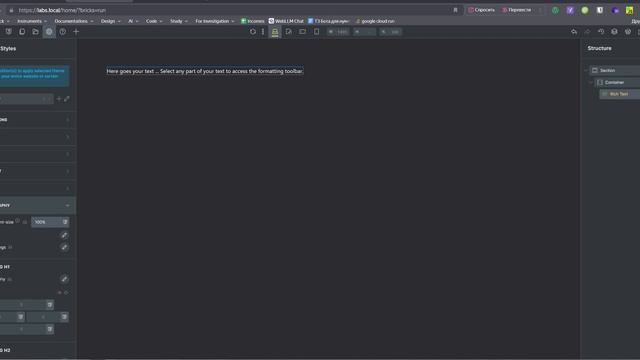This screenshot has height=360, width=640.
Task: Expand the third collapsed settings group chevron
Action: coord(68,154)
